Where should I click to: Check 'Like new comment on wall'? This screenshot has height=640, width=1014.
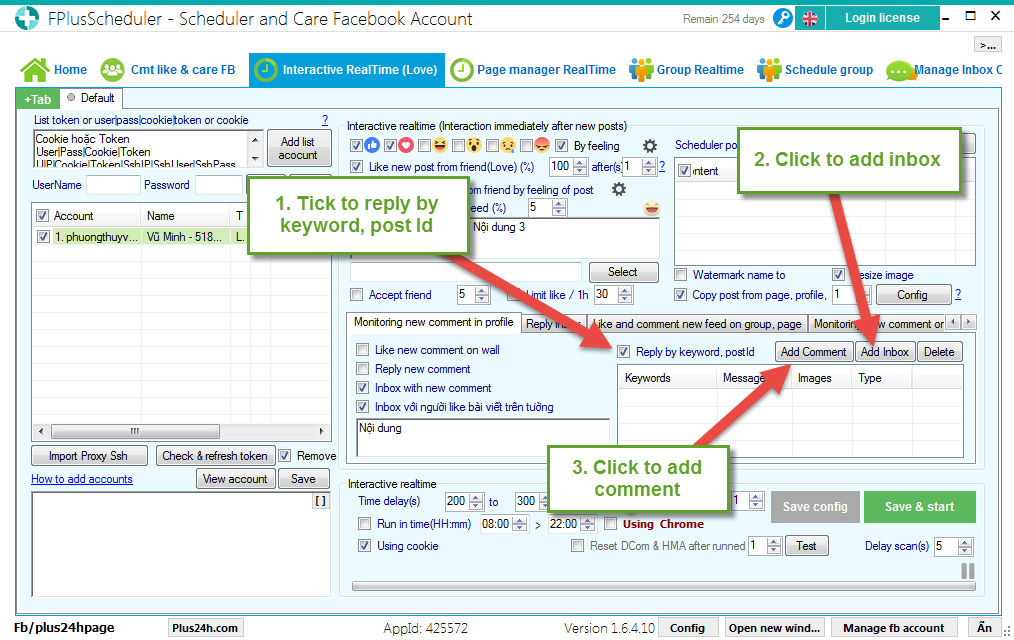pyautogui.click(x=363, y=350)
